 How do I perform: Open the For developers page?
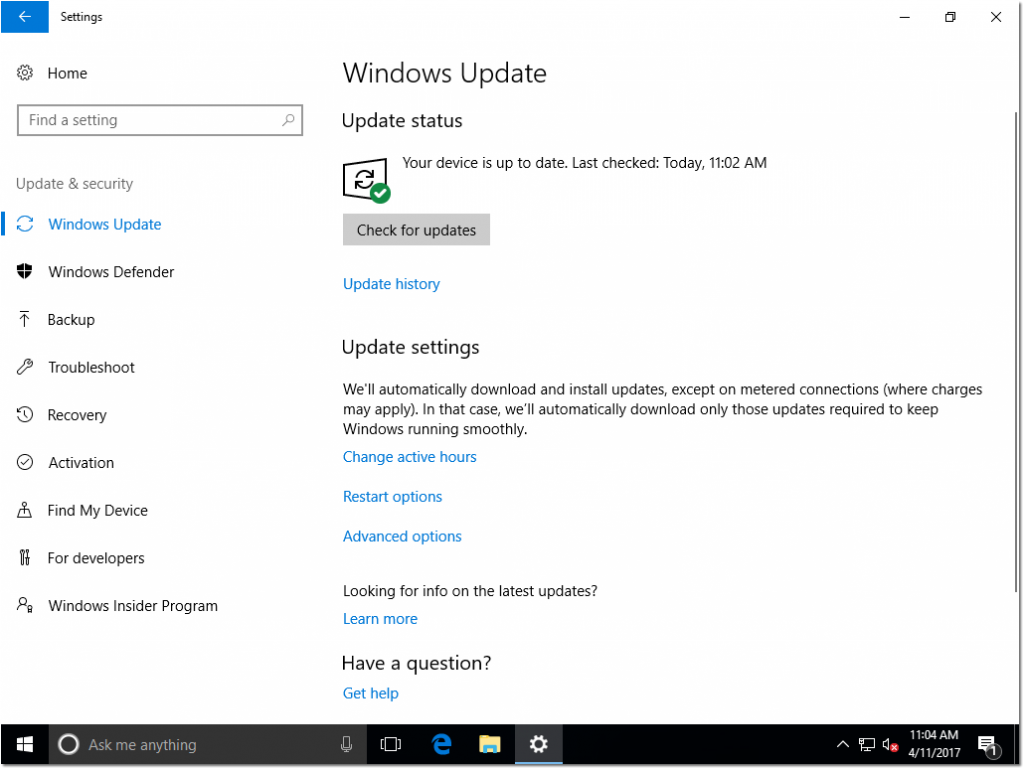(96, 557)
